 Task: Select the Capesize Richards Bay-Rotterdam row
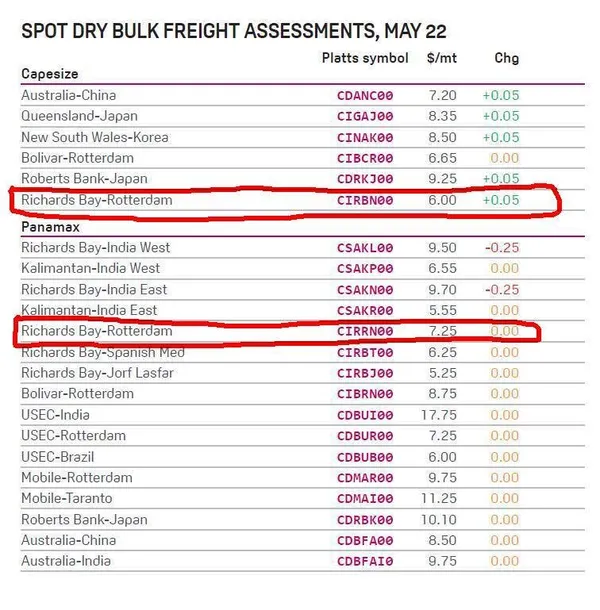[303, 200]
